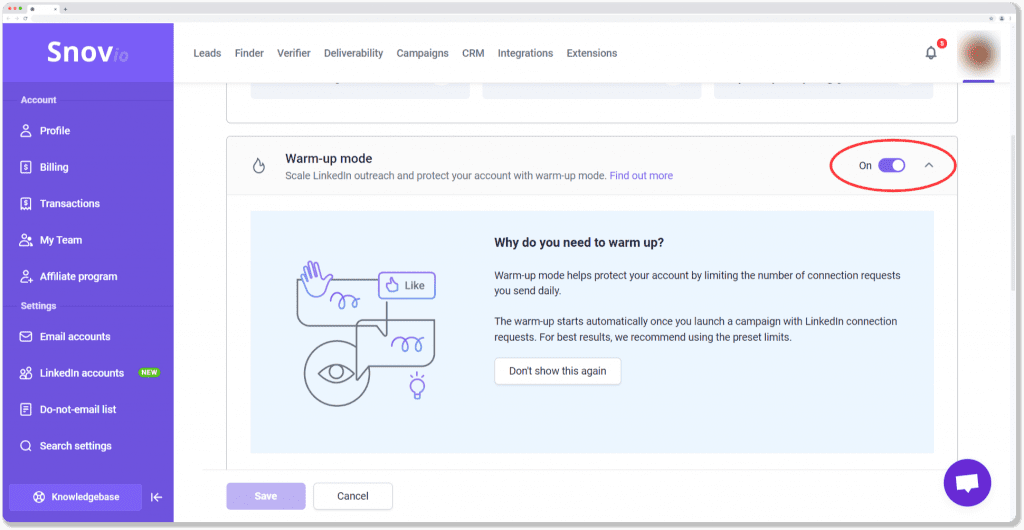1024x530 pixels.
Task: Collapse the sidebar with arrow icon
Action: tap(156, 497)
